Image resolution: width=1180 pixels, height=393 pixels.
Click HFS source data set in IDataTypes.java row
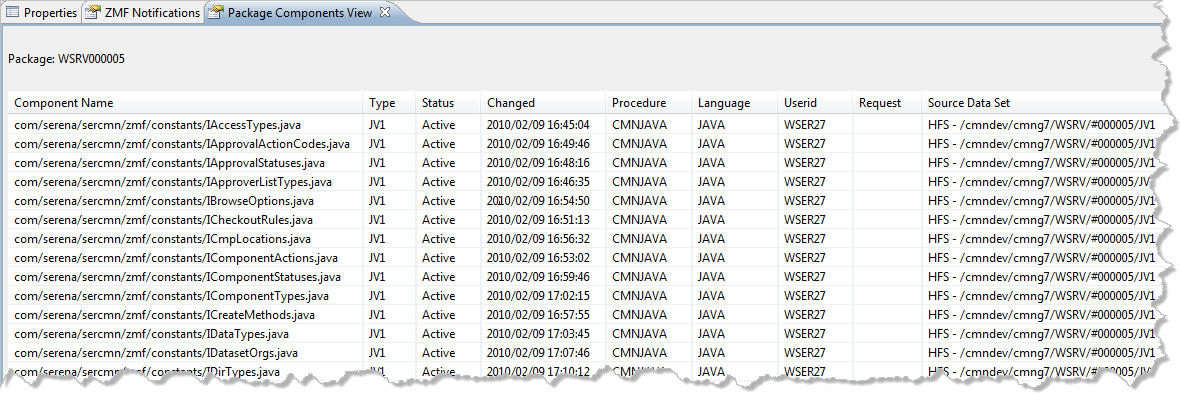tap(1041, 334)
